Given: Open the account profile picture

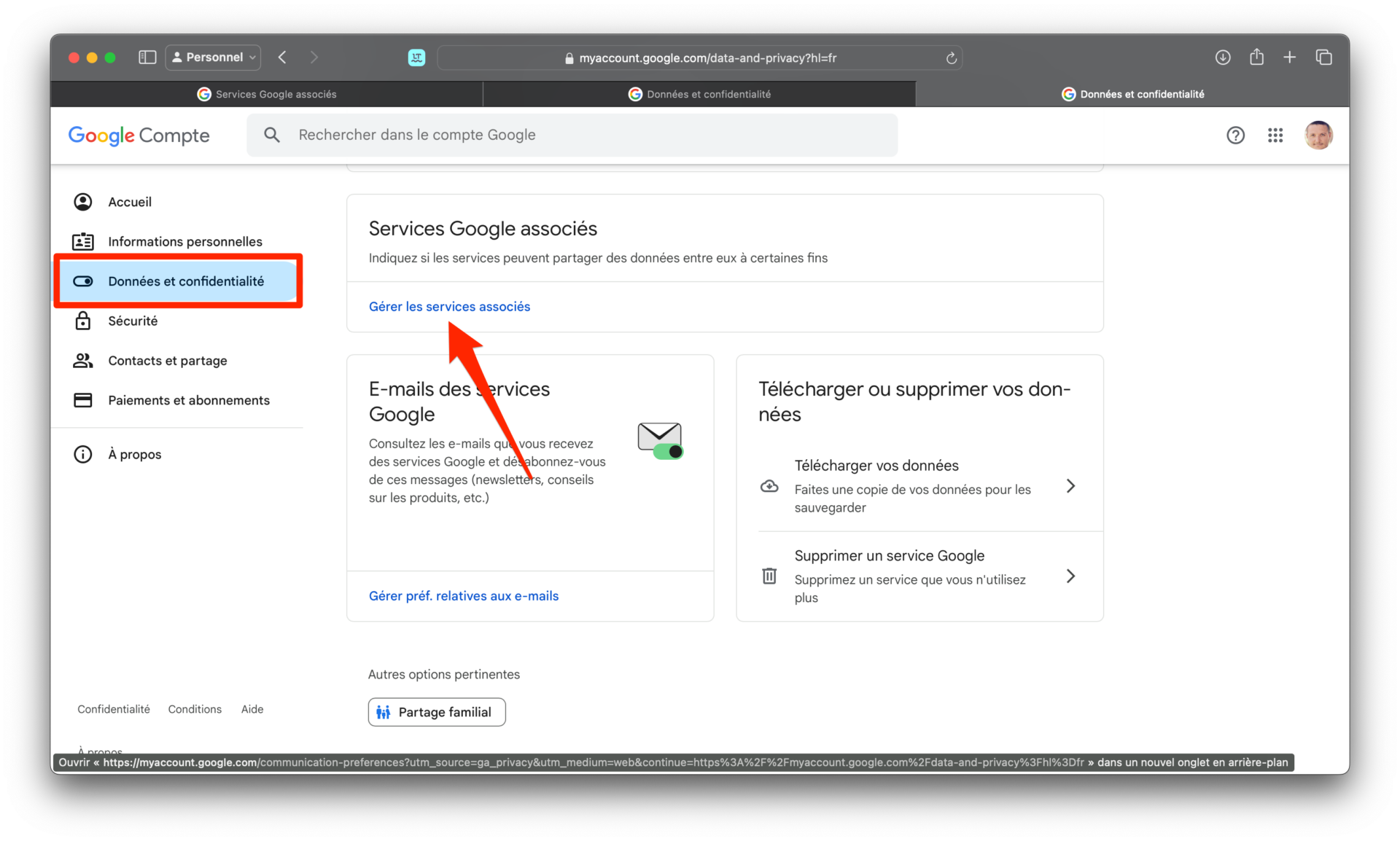Looking at the screenshot, I should tap(1318, 135).
